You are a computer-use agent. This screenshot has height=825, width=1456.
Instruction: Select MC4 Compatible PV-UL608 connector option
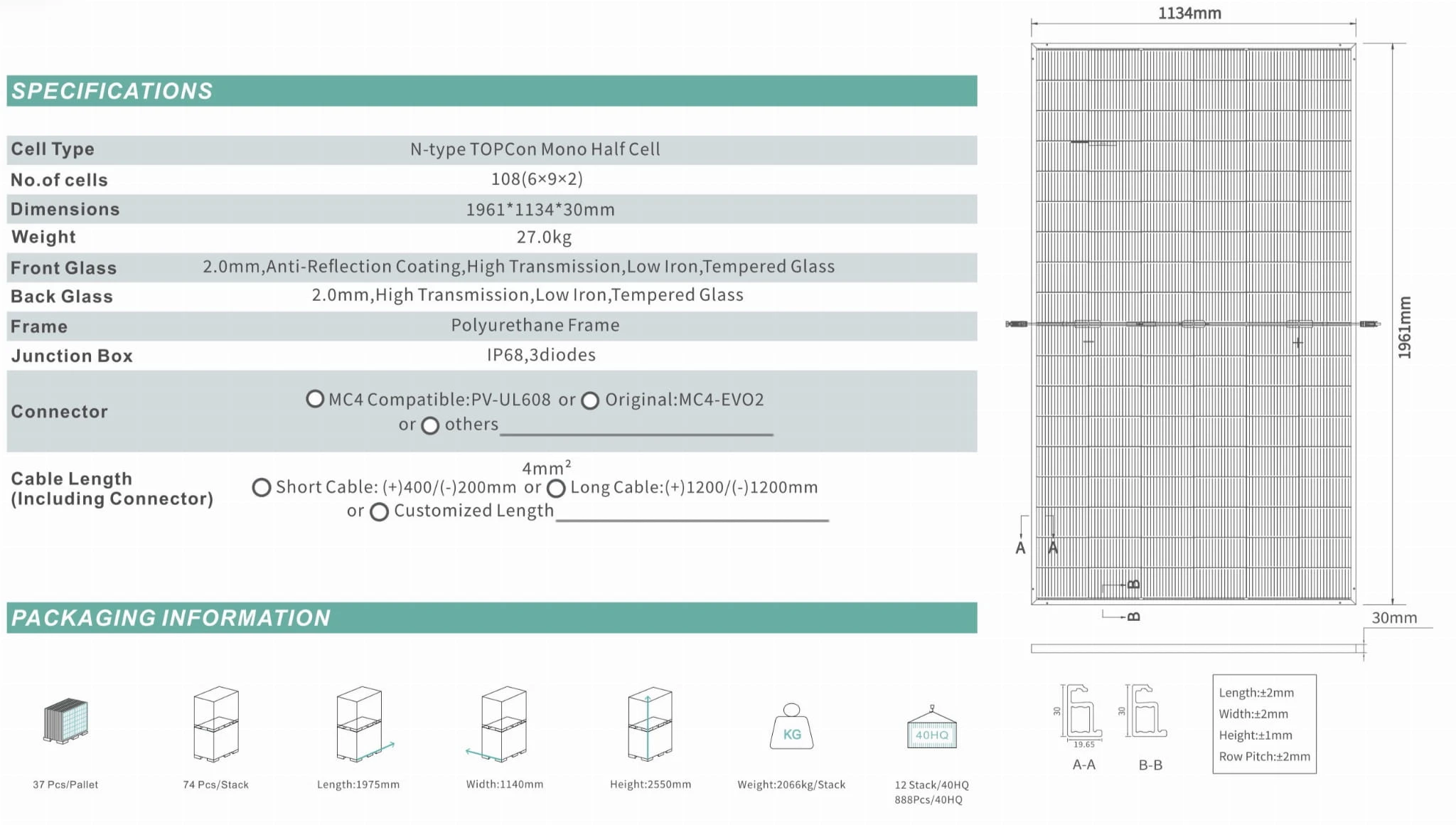coord(315,399)
